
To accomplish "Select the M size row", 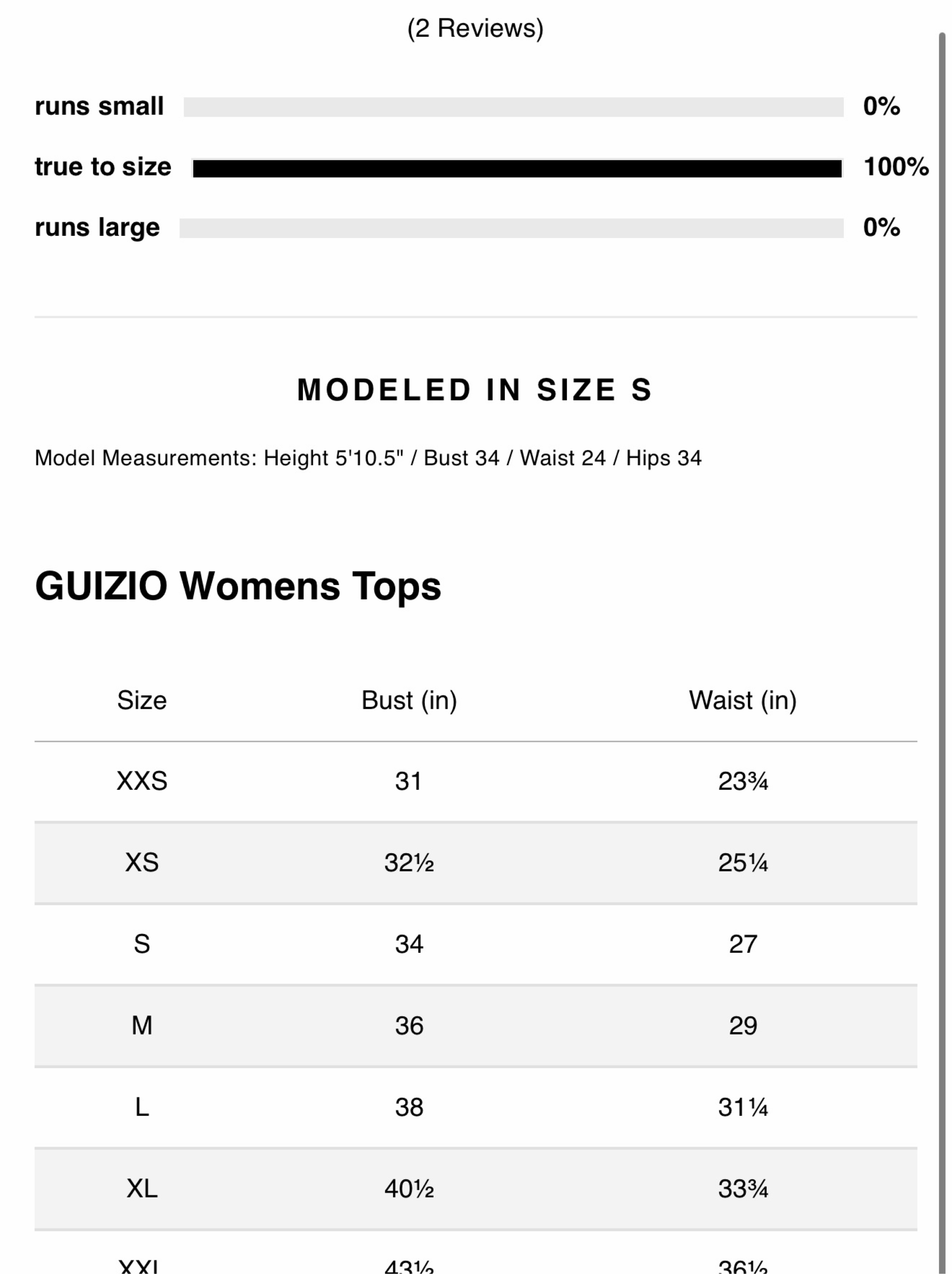I will (x=476, y=1026).
